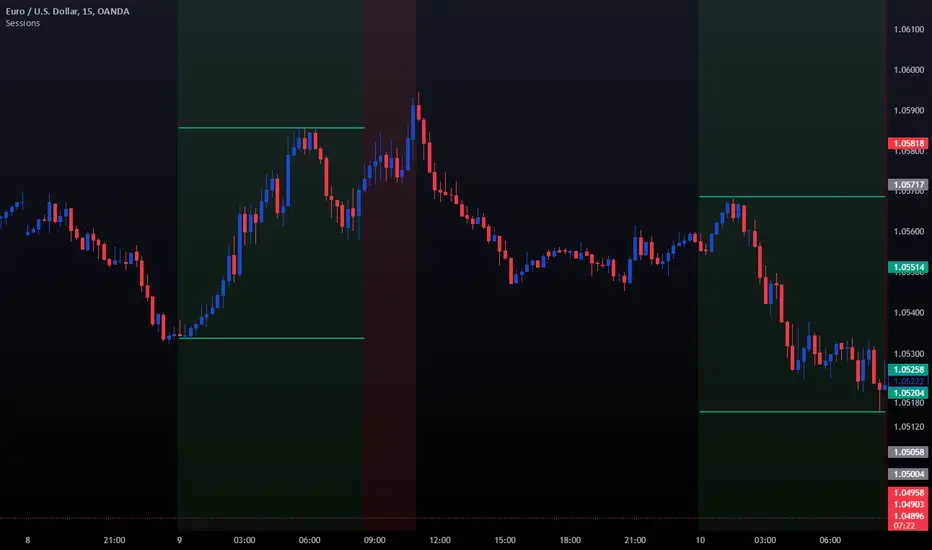Click the 21:00 label just before date 10

click(635, 540)
